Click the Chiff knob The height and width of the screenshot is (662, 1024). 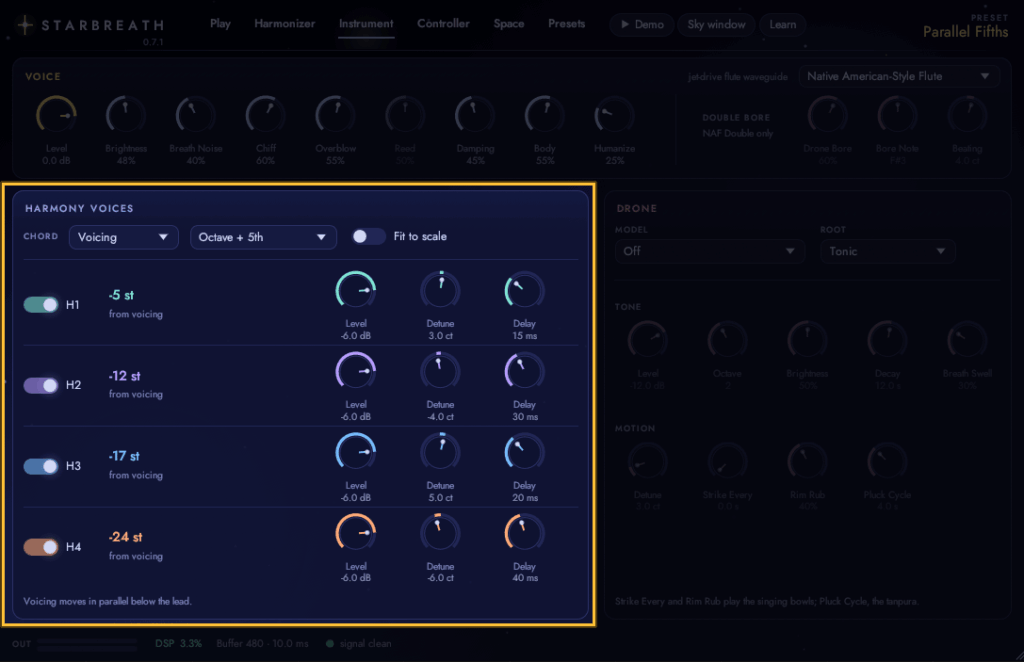(x=266, y=116)
